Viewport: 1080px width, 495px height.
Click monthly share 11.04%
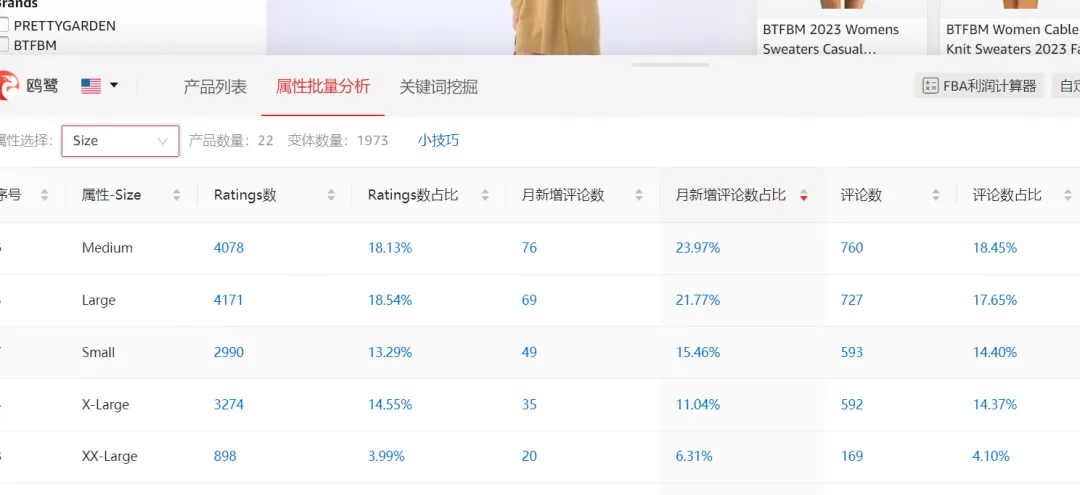coord(698,405)
